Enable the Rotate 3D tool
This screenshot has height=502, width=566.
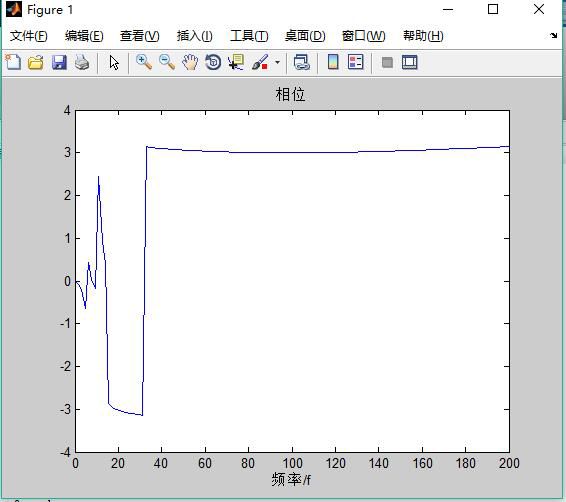tap(213, 62)
